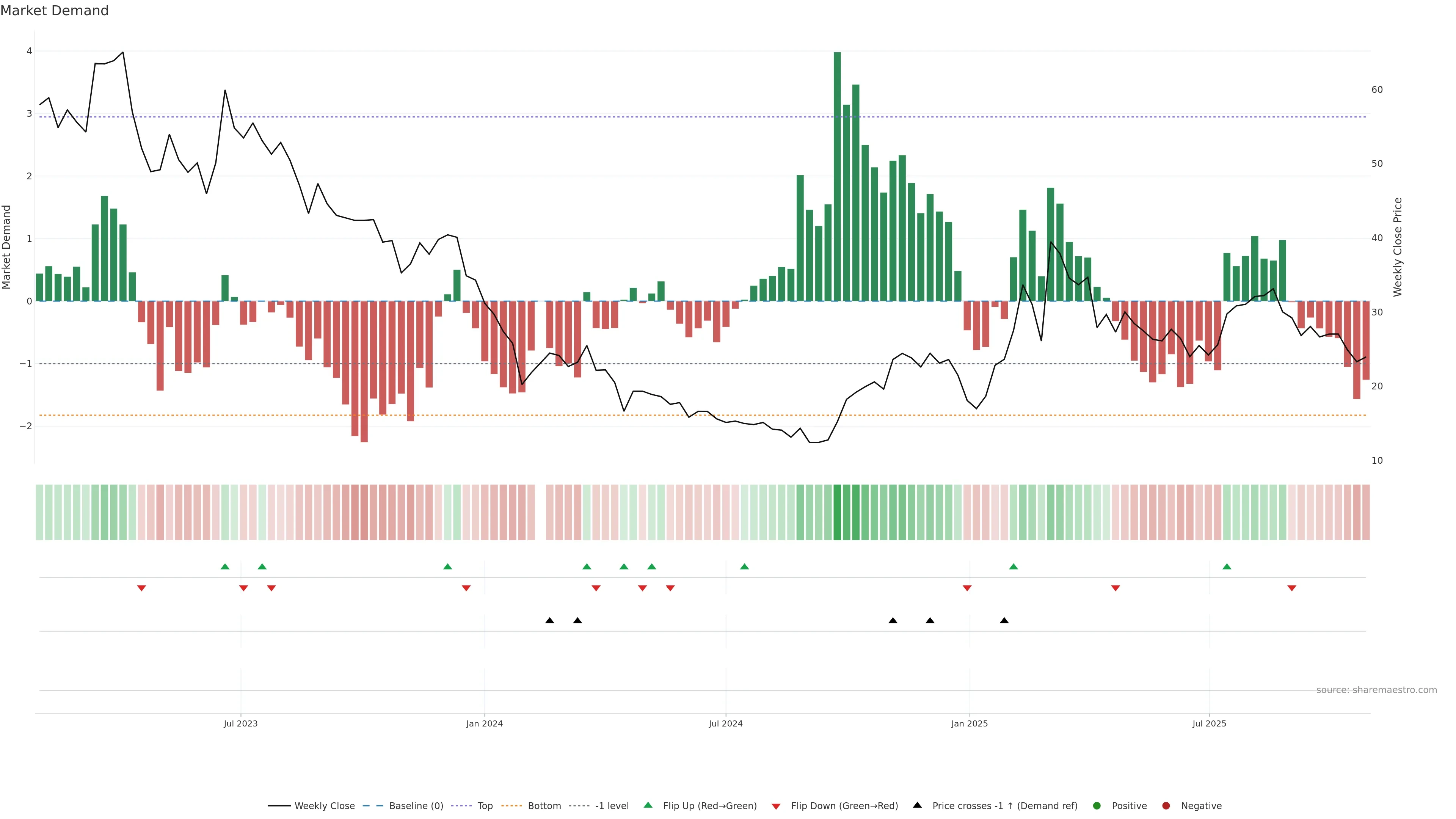Click the Market Demand chart title

pos(54,11)
